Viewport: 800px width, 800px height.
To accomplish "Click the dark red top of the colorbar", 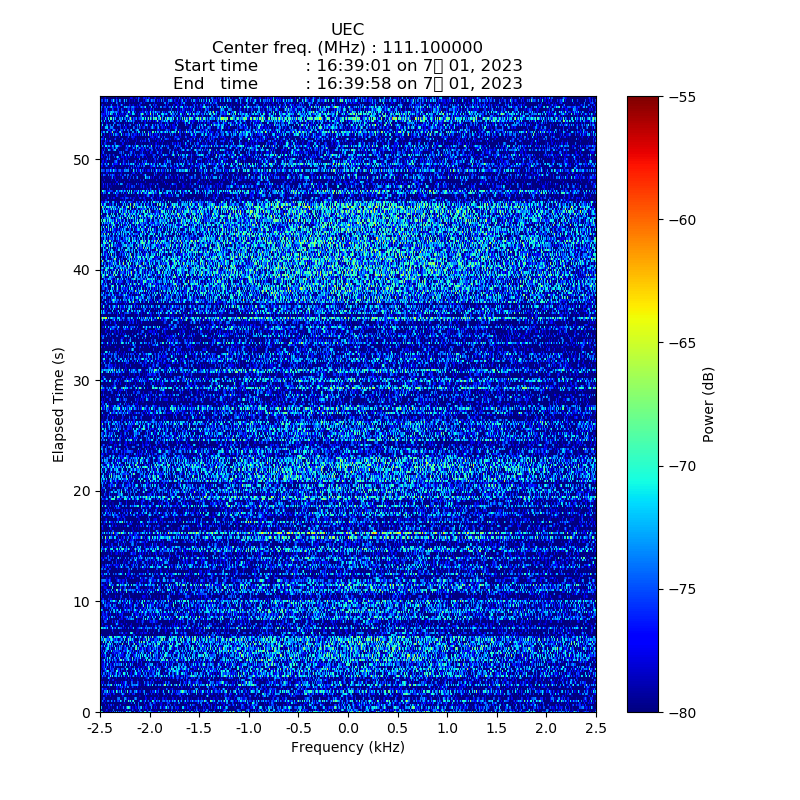I will pos(643,102).
